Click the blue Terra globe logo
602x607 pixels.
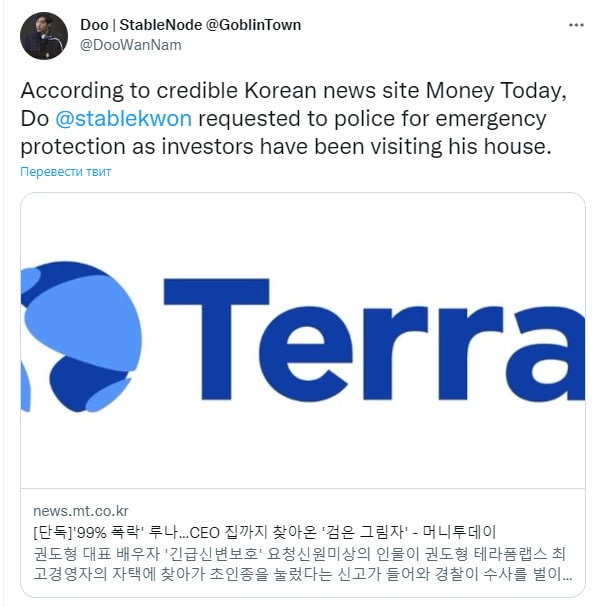tap(81, 337)
